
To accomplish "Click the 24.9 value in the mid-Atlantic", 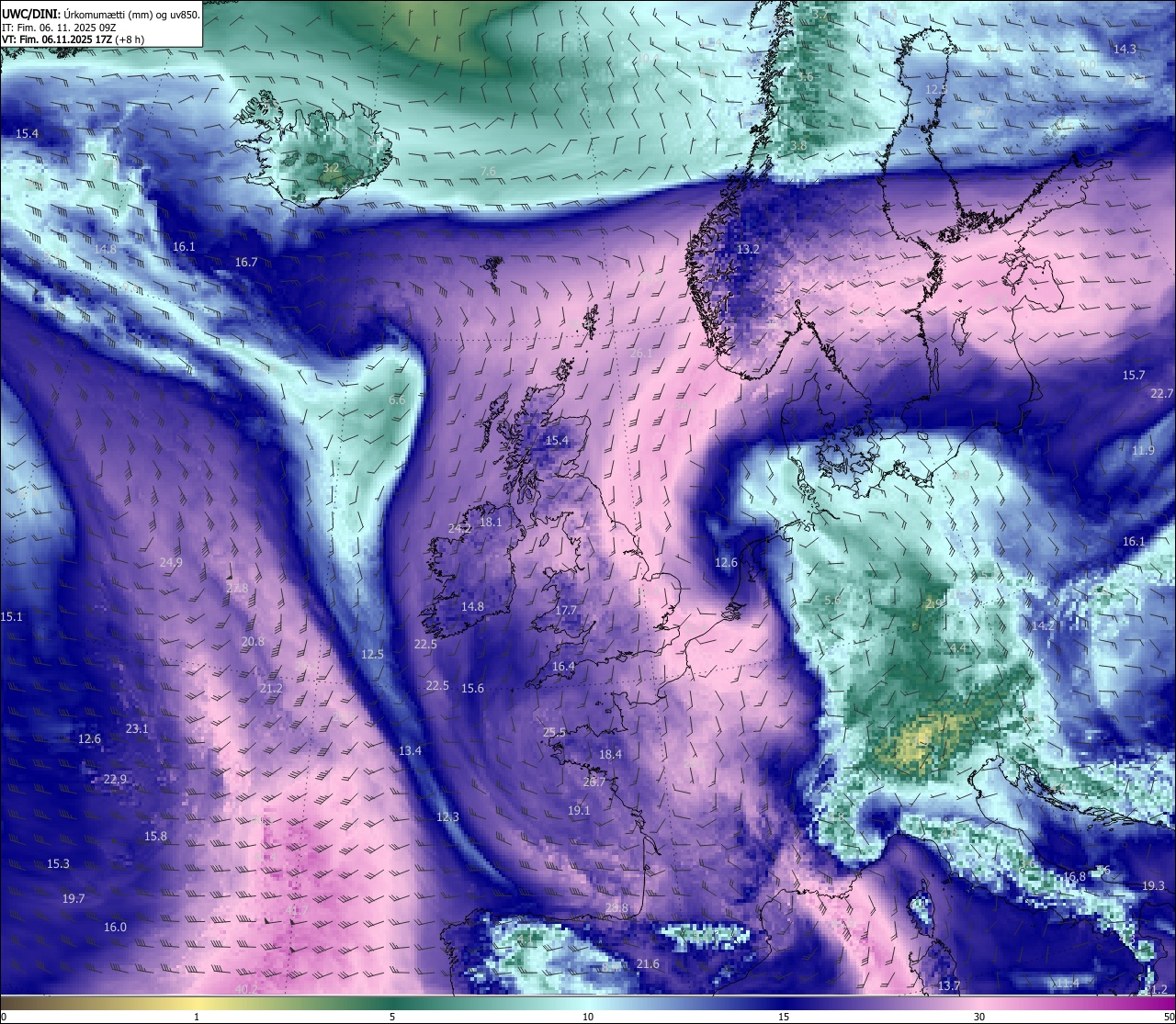I will click(x=171, y=563).
